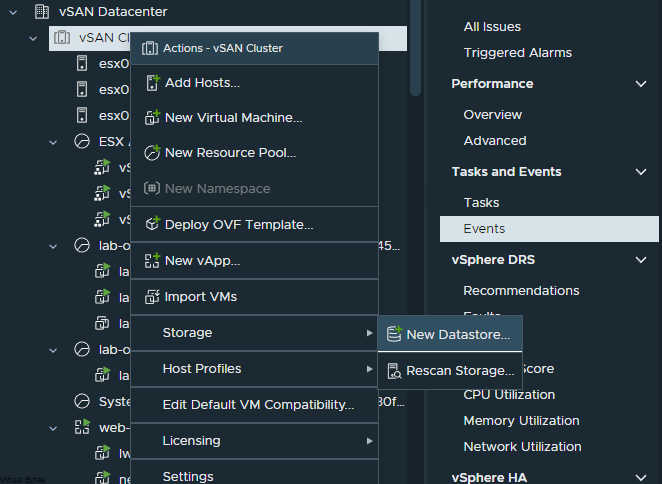Open Performance Overview link
Image resolution: width=662 pixels, height=484 pixels.
[x=493, y=114]
